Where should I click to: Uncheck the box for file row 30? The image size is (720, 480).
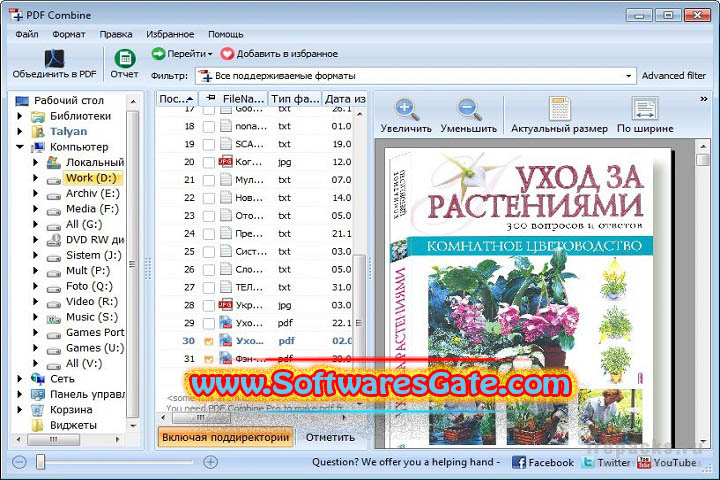pyautogui.click(x=209, y=341)
